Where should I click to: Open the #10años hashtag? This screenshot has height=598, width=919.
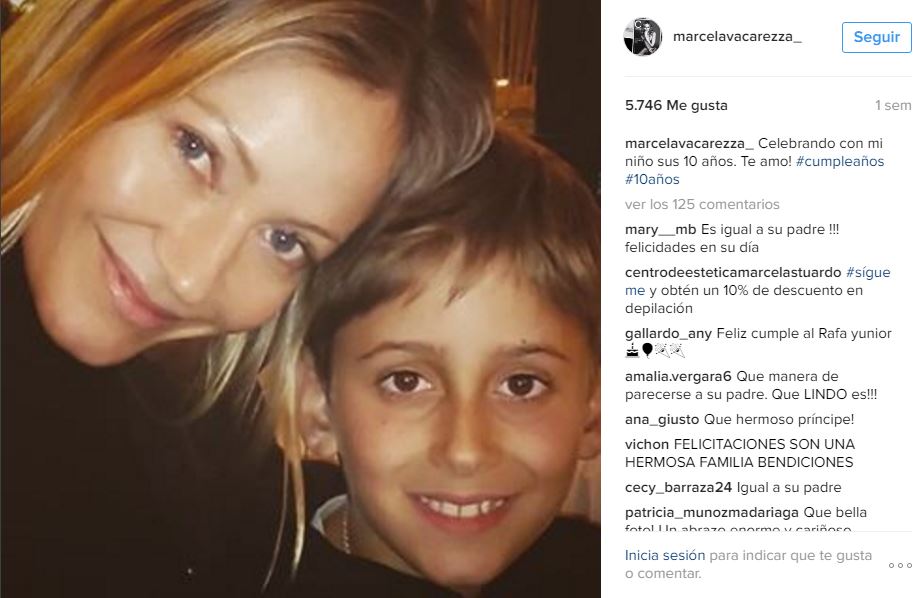(x=652, y=179)
